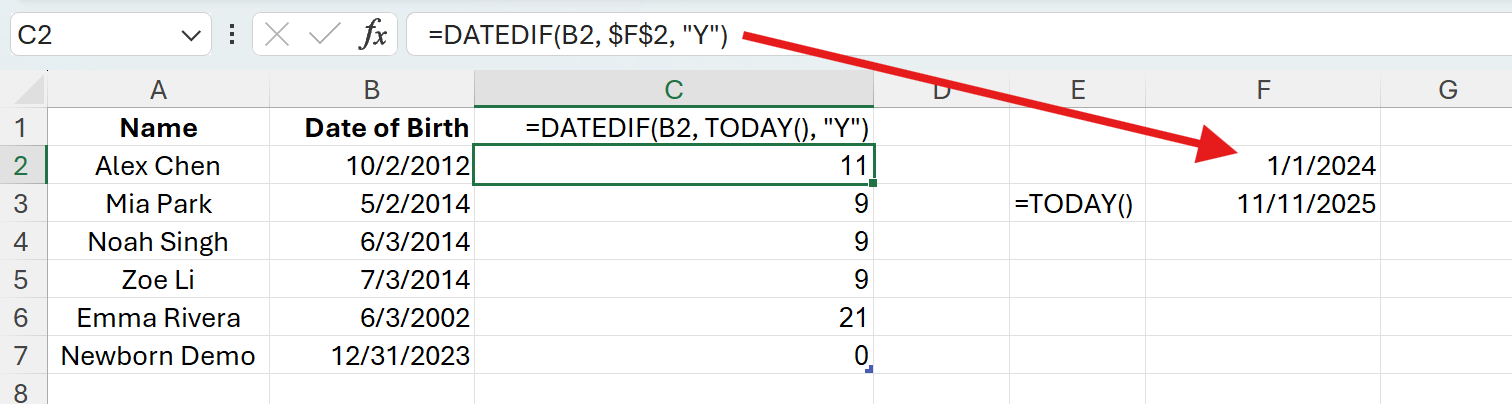Screen dimensions: 1512x404
Task: Click the Select All corner triangle
Action: tap(24, 91)
